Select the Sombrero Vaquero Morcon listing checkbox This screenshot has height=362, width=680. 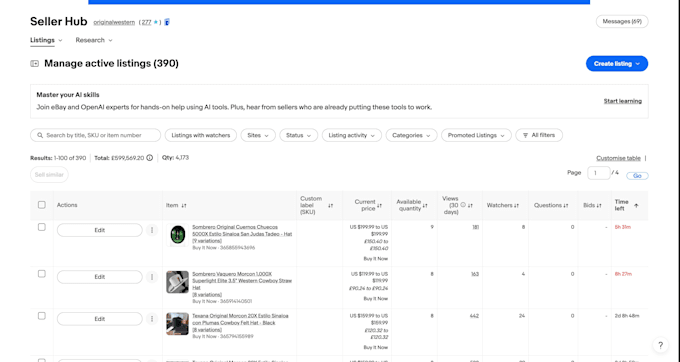point(42,274)
